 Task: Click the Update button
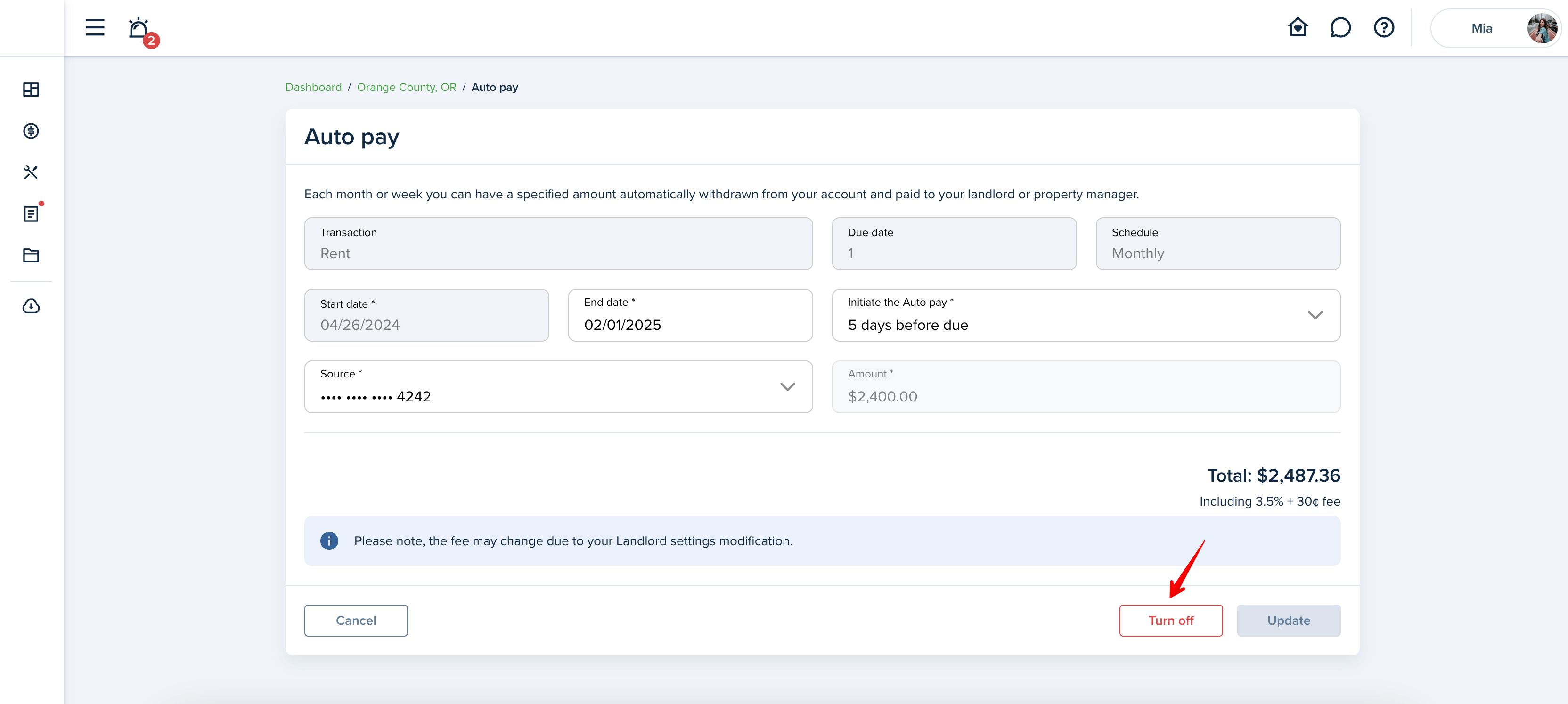pos(1289,620)
